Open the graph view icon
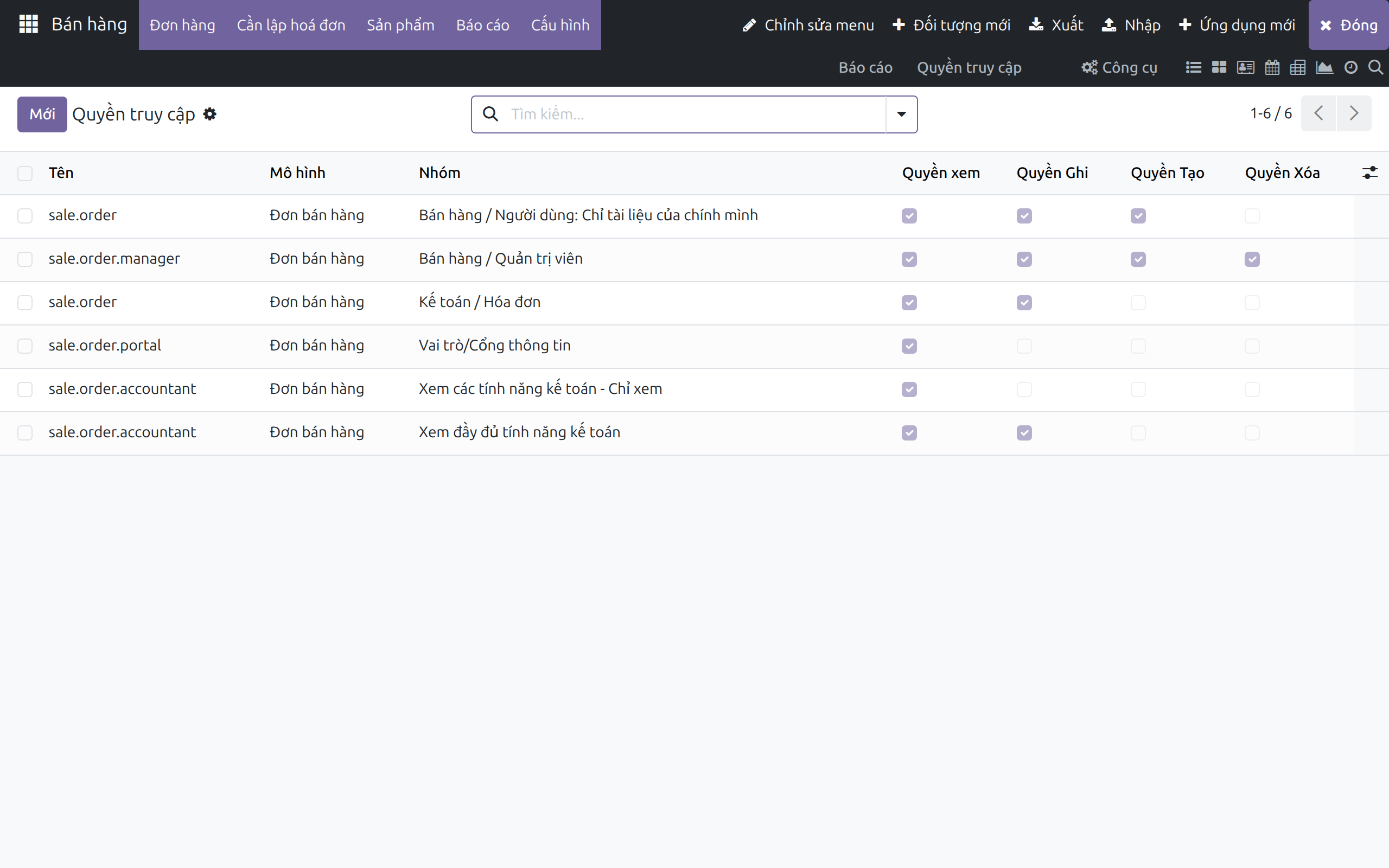1389x868 pixels. (1324, 68)
